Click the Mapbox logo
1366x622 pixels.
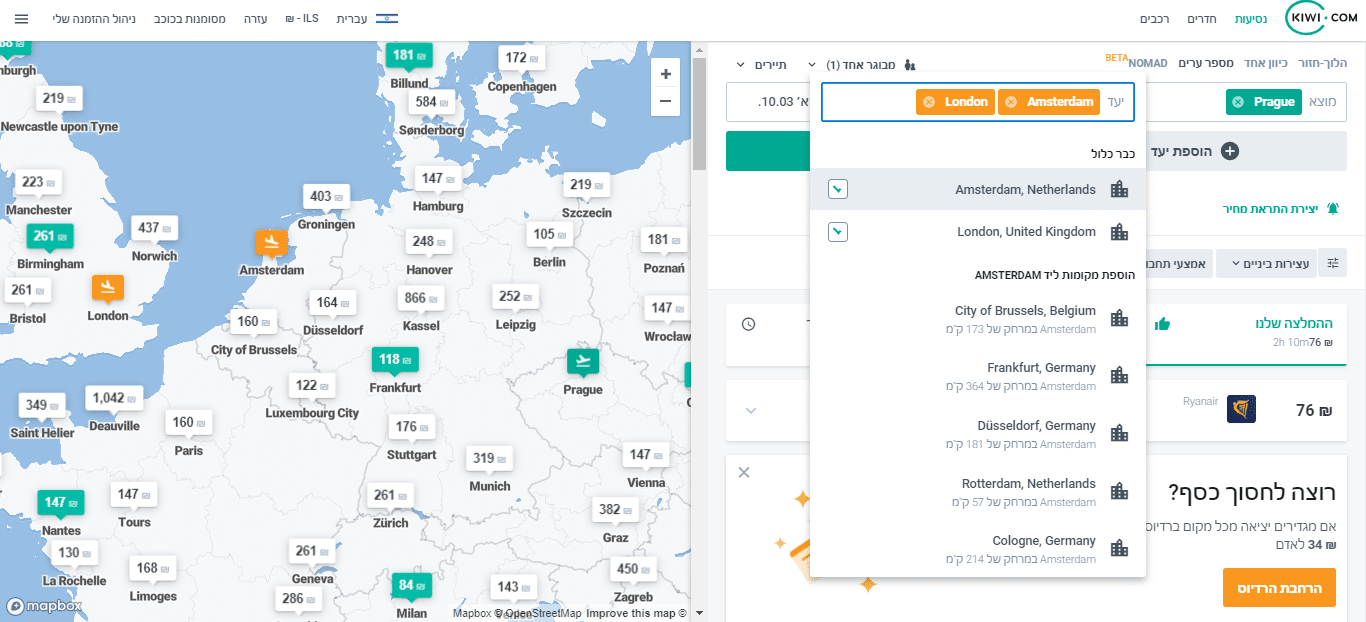point(44,606)
